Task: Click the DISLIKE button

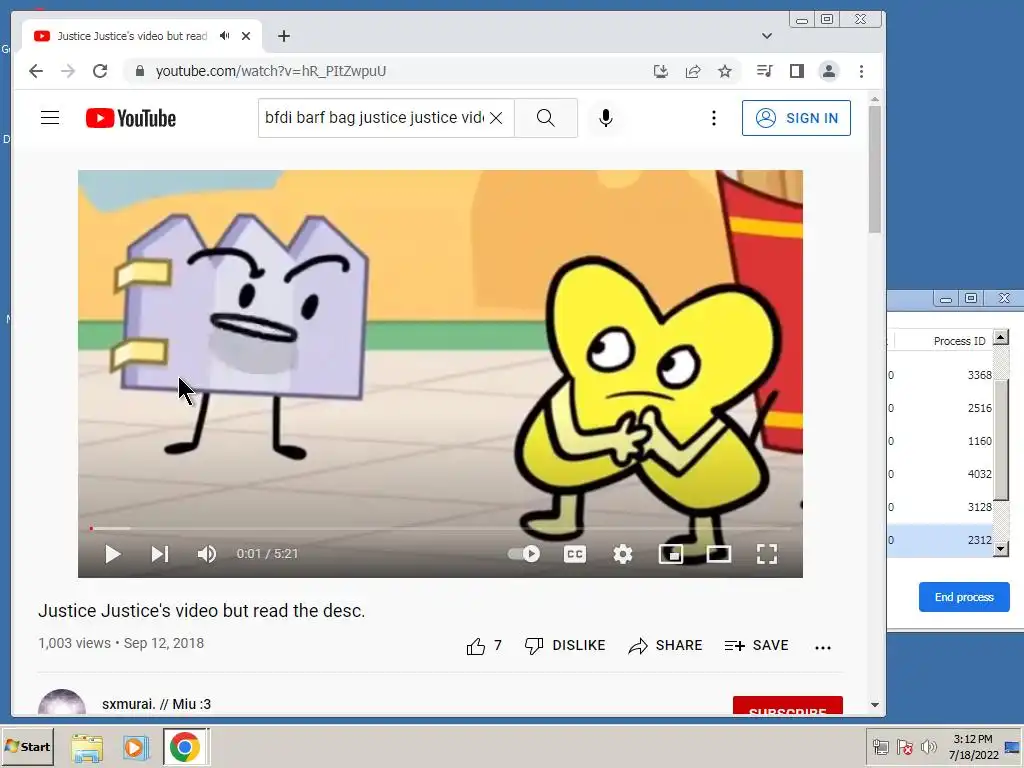Action: 565,646
